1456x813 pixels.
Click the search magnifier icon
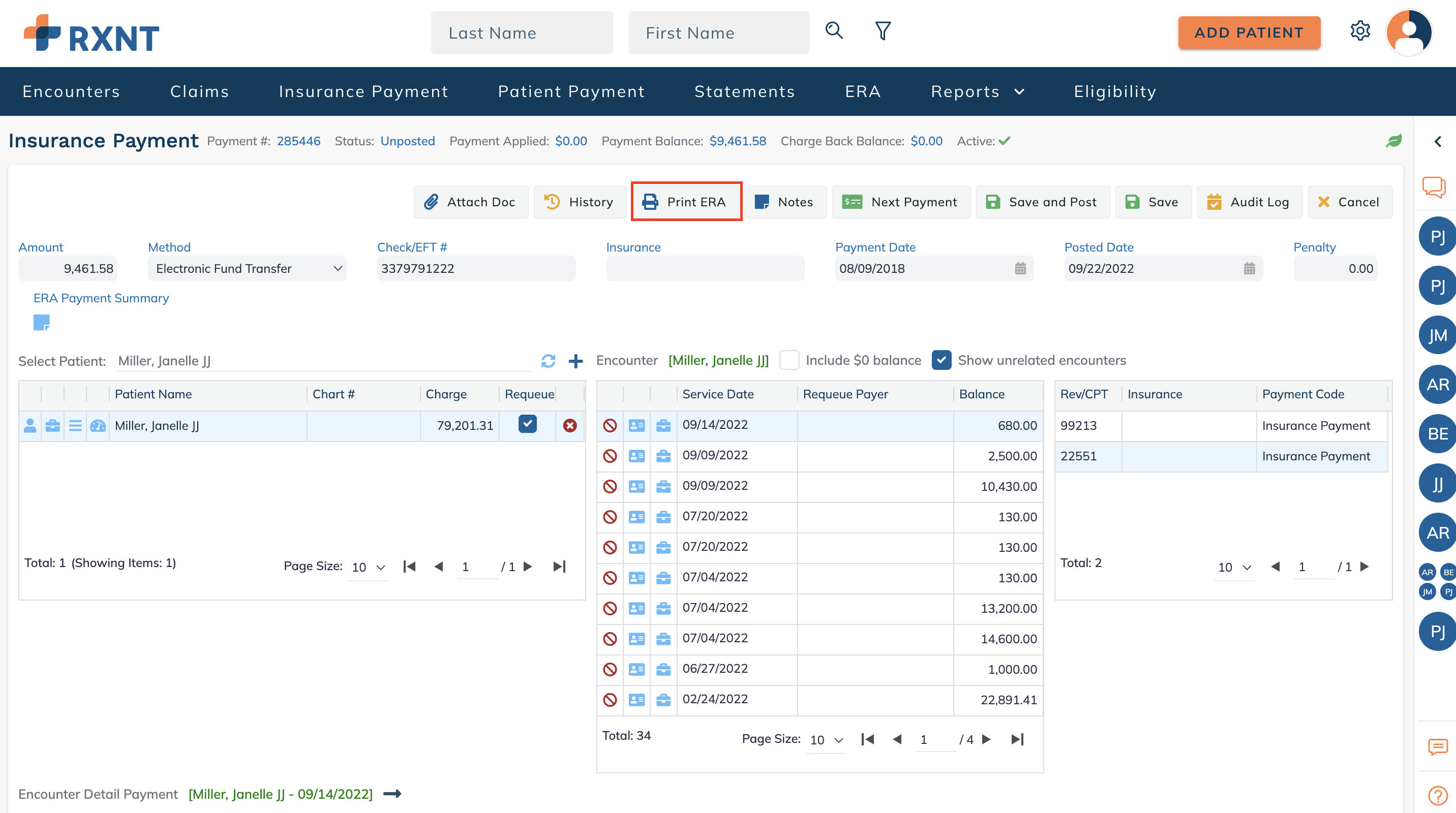(834, 31)
